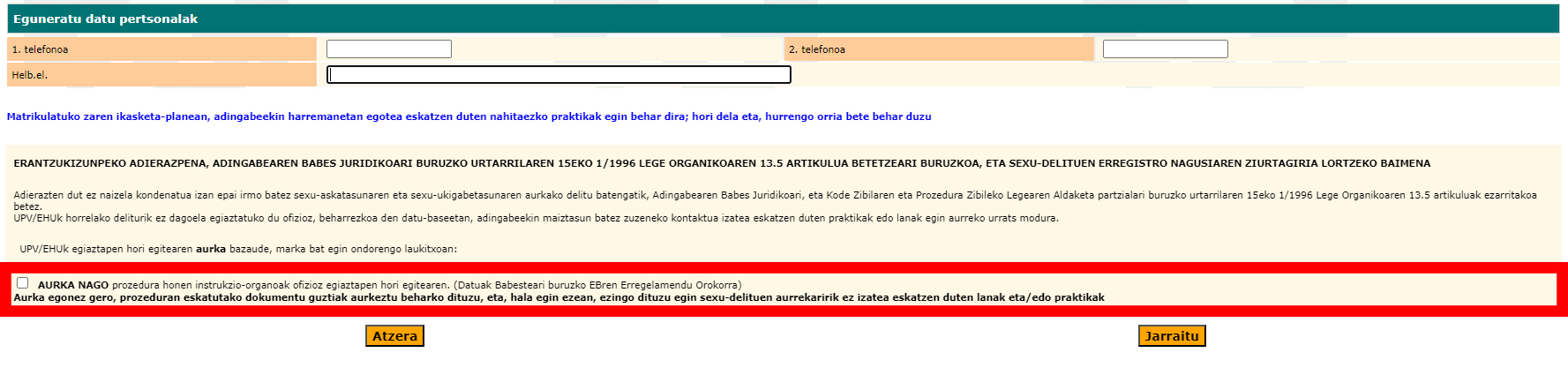Click the Atzera button

pos(394,336)
